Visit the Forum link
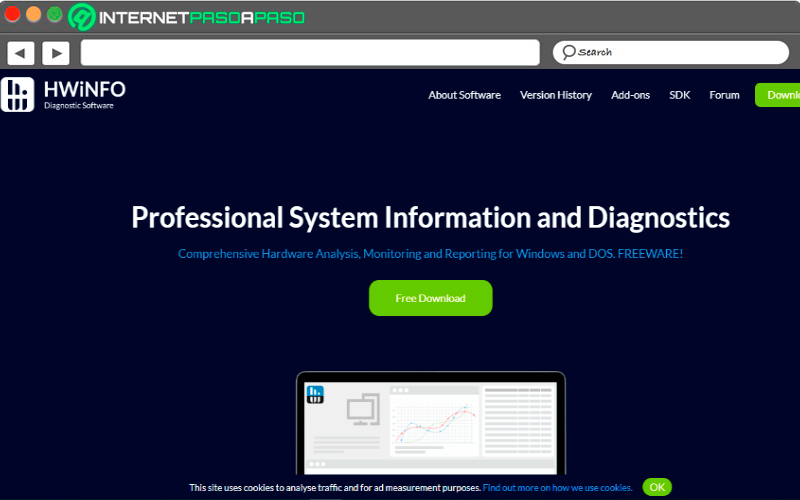The image size is (800, 500). (x=724, y=95)
